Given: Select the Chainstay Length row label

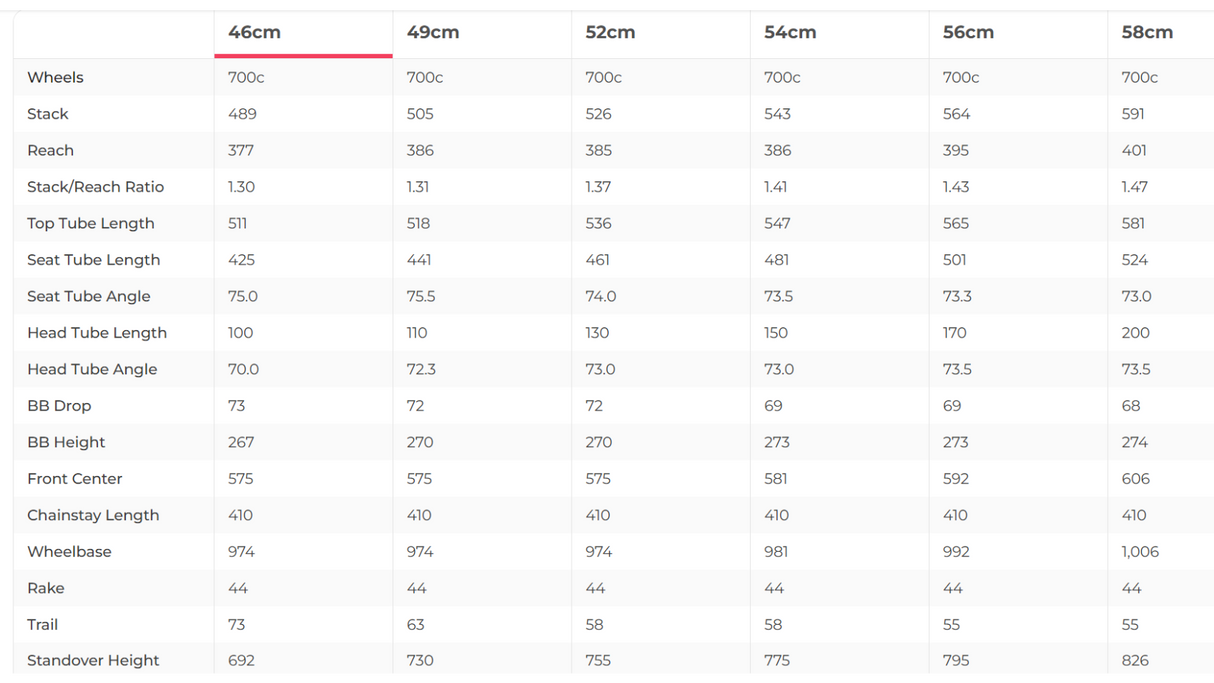Looking at the screenshot, I should [x=93, y=516].
